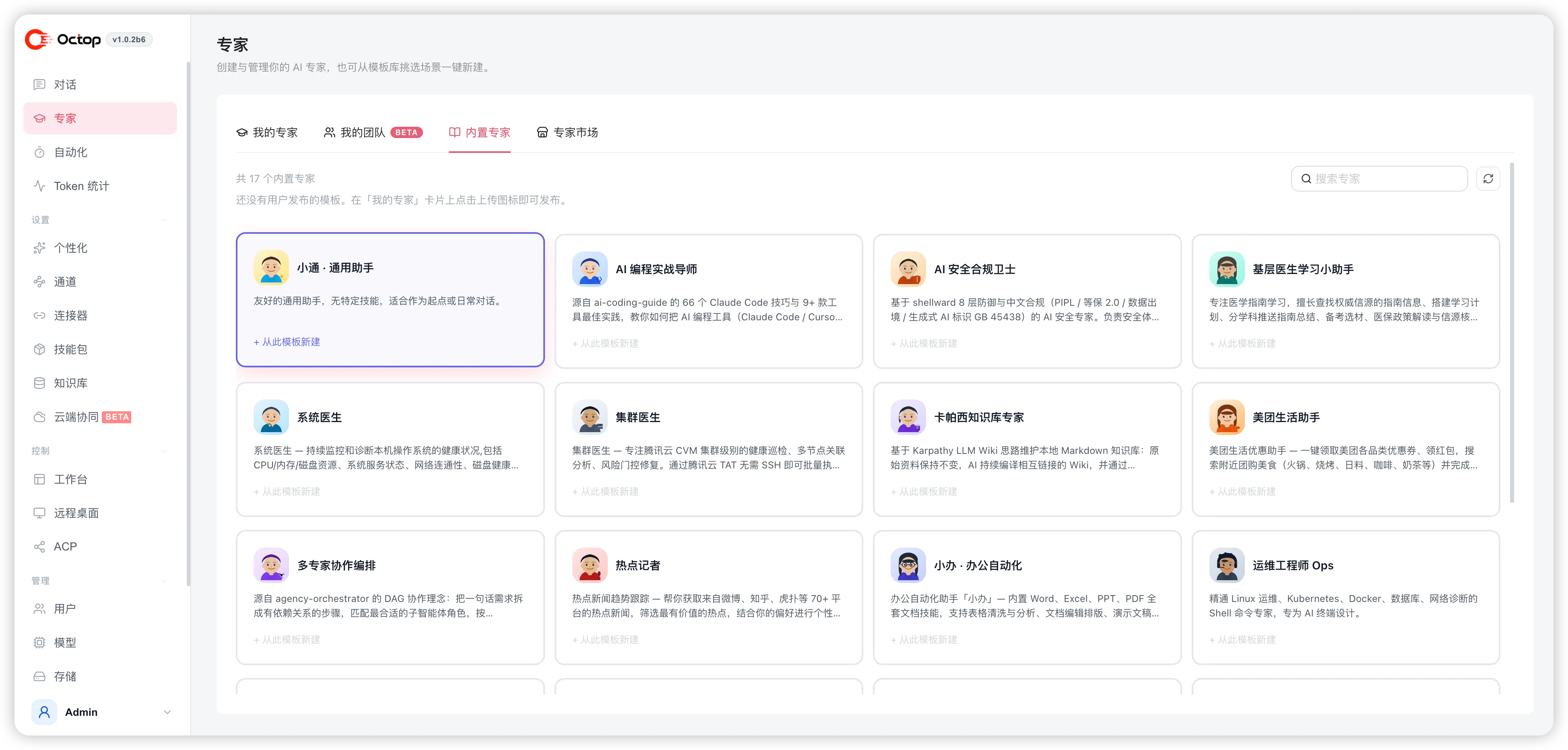Click the 运维工程师 Ops avatar
1568x750 pixels.
(1227, 566)
